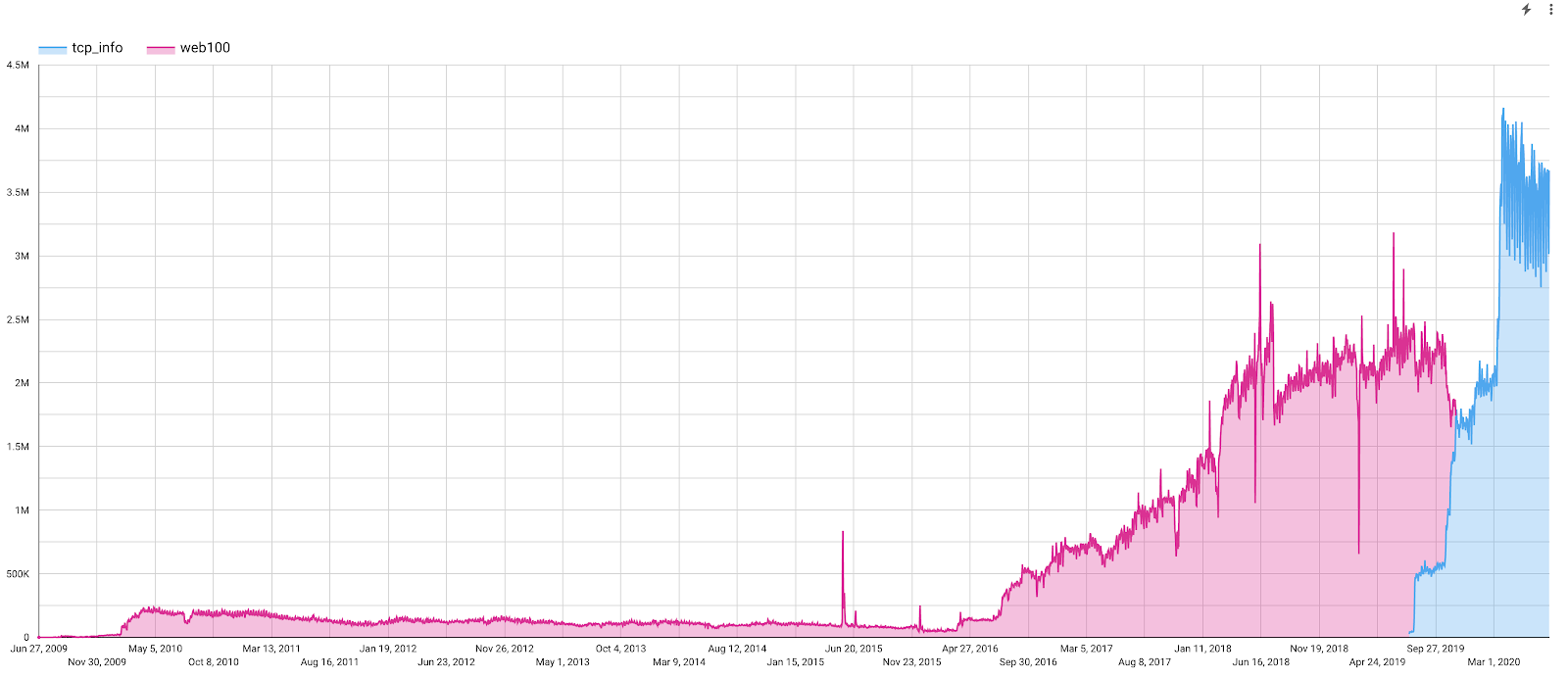Click the May 5, 2010 date label
This screenshot has width=1568, height=678.
coord(155,649)
